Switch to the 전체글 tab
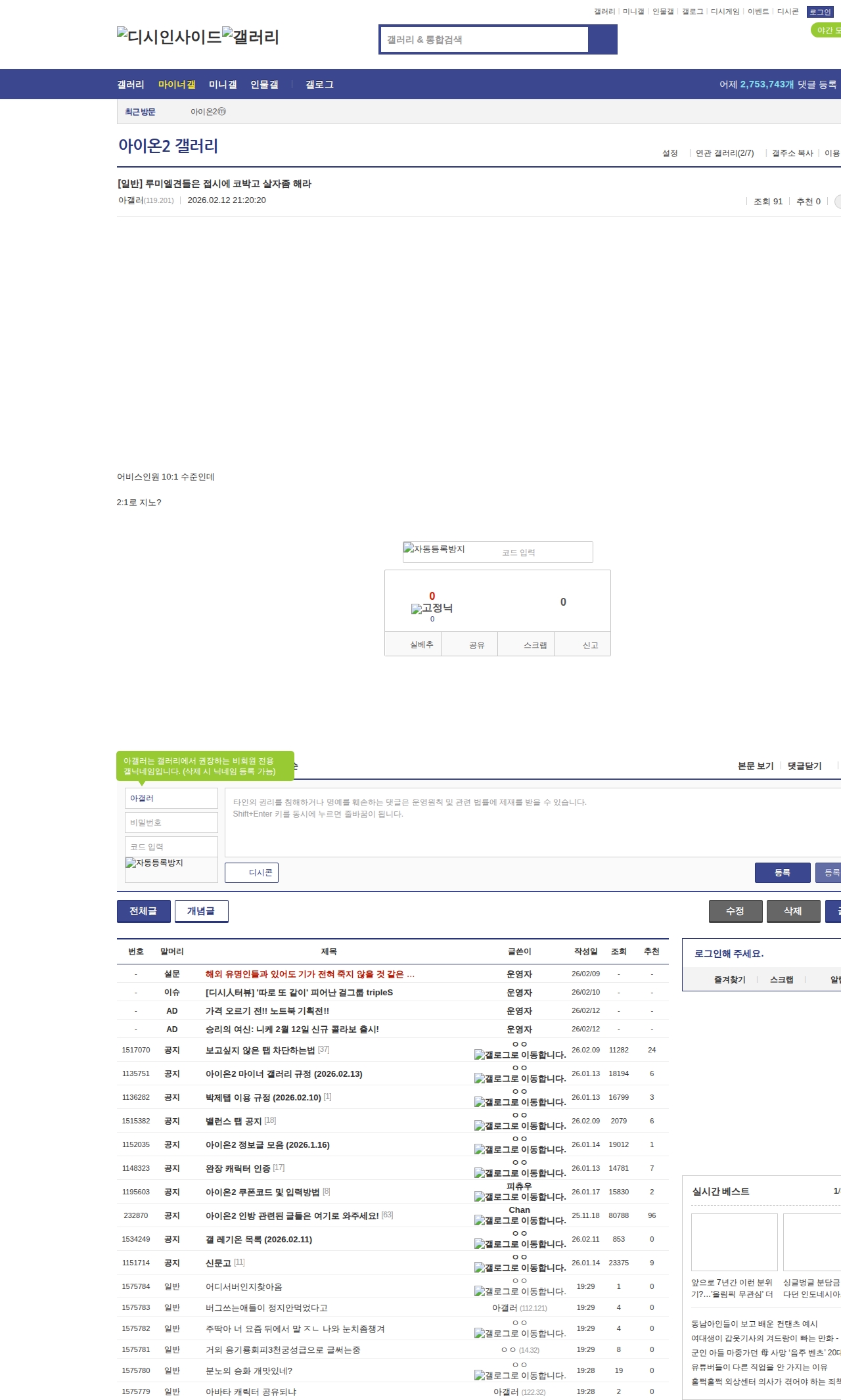841x1400 pixels. 143,911
